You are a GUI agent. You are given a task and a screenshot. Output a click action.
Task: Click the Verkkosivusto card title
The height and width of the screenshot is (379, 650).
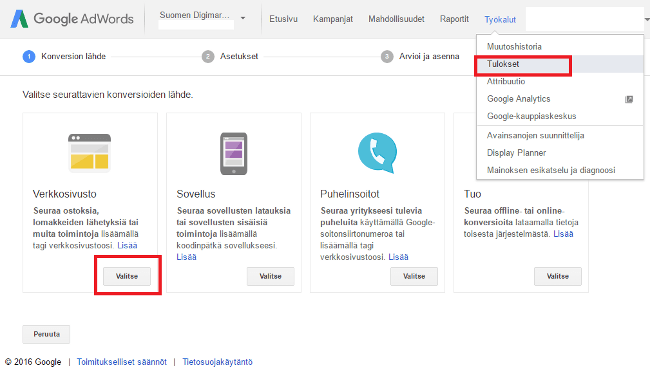pyautogui.click(x=65, y=194)
